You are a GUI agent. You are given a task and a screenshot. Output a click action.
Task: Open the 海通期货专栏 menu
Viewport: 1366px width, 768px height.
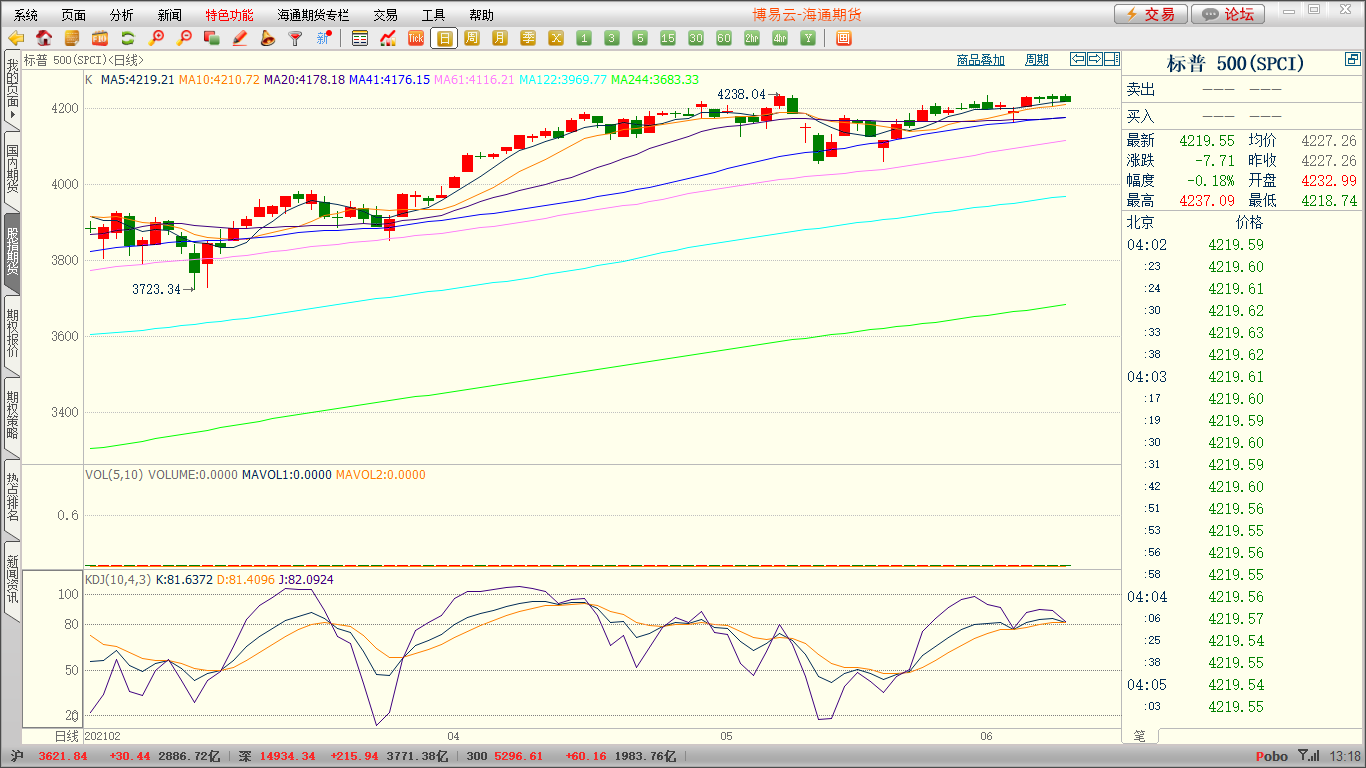314,15
